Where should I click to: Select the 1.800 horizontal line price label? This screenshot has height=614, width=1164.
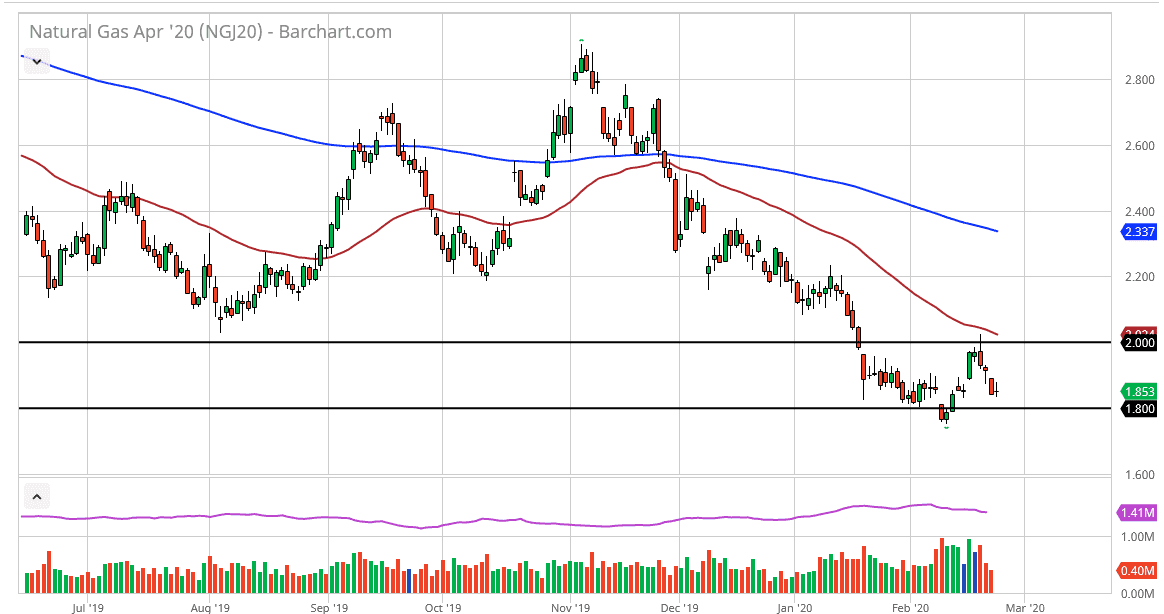pyautogui.click(x=1140, y=408)
